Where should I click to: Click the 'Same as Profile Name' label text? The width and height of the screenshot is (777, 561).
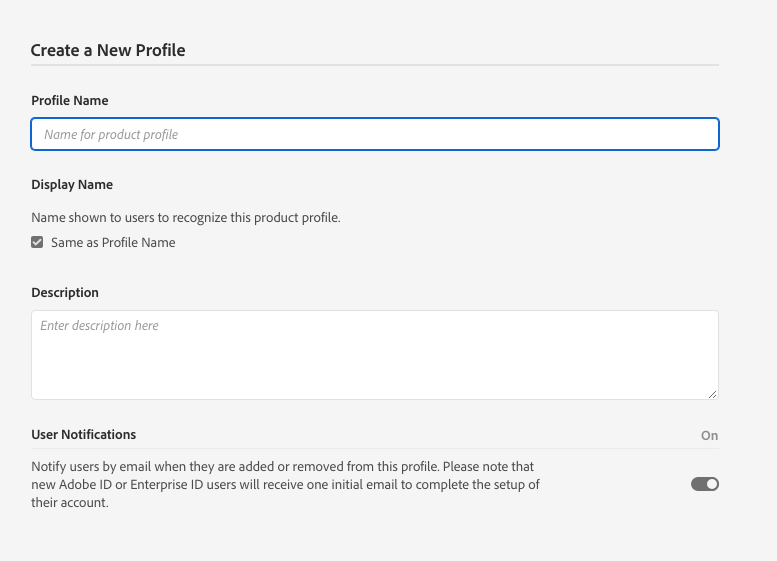pos(113,242)
